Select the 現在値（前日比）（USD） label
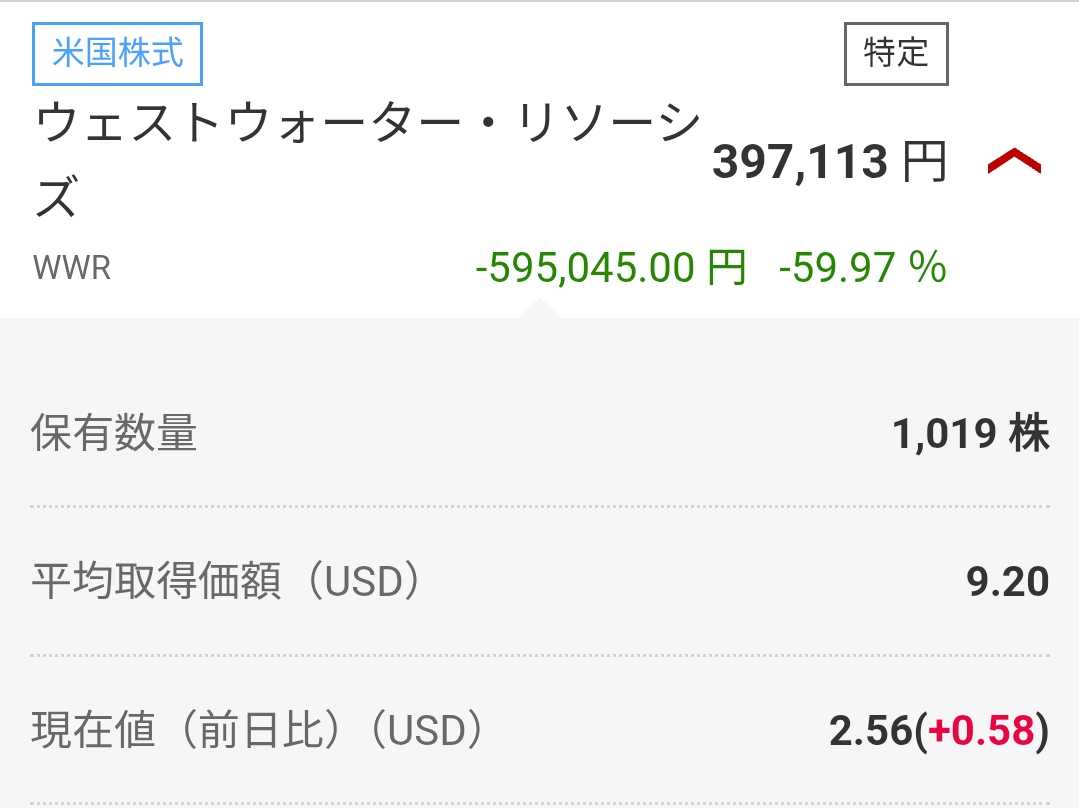 [259, 731]
